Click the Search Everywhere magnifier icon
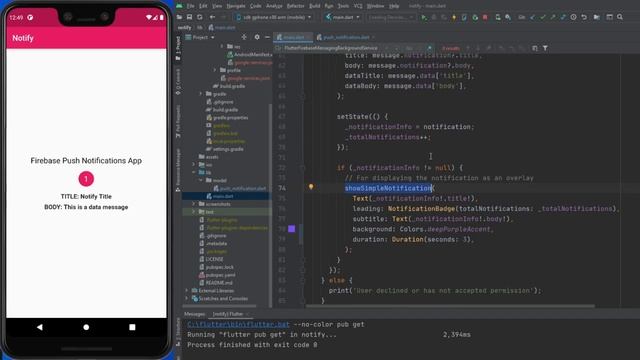 [x=620, y=17]
